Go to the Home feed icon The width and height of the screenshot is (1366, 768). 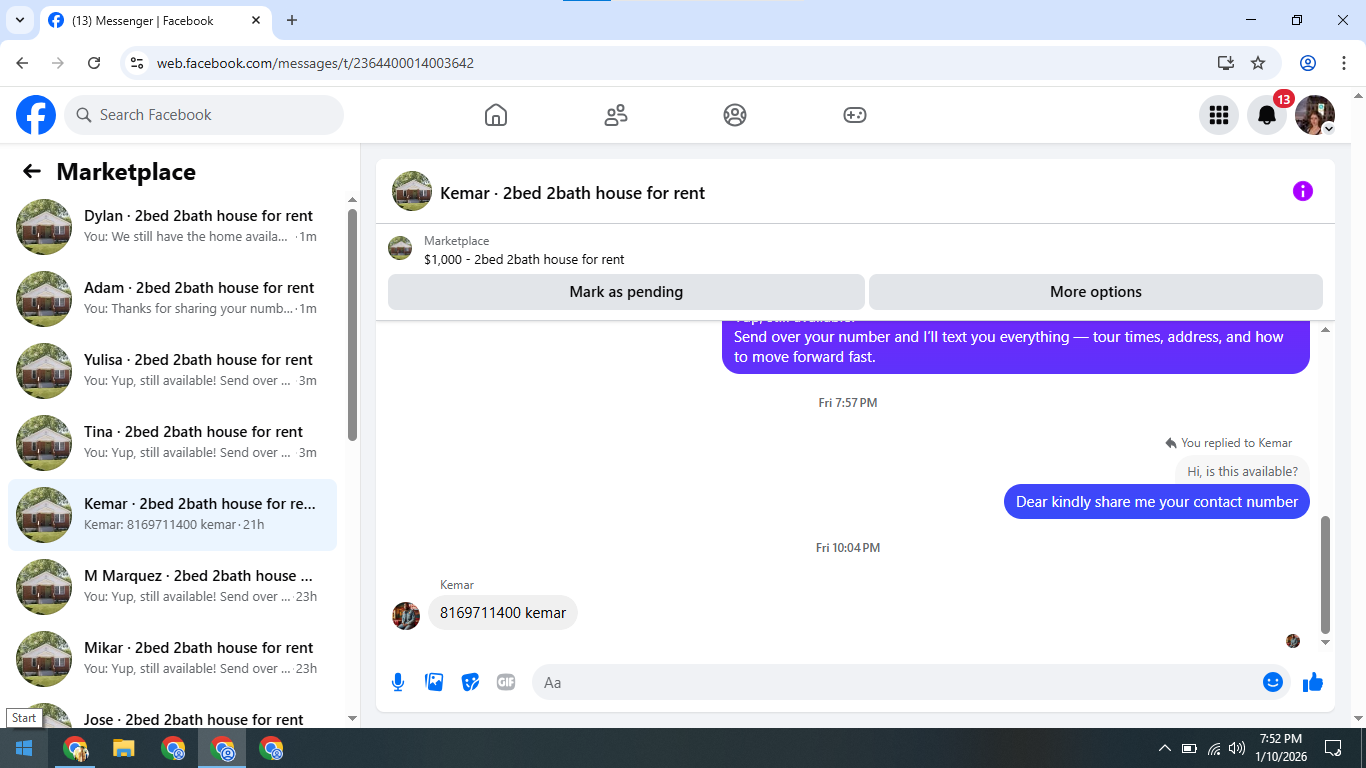coord(496,115)
